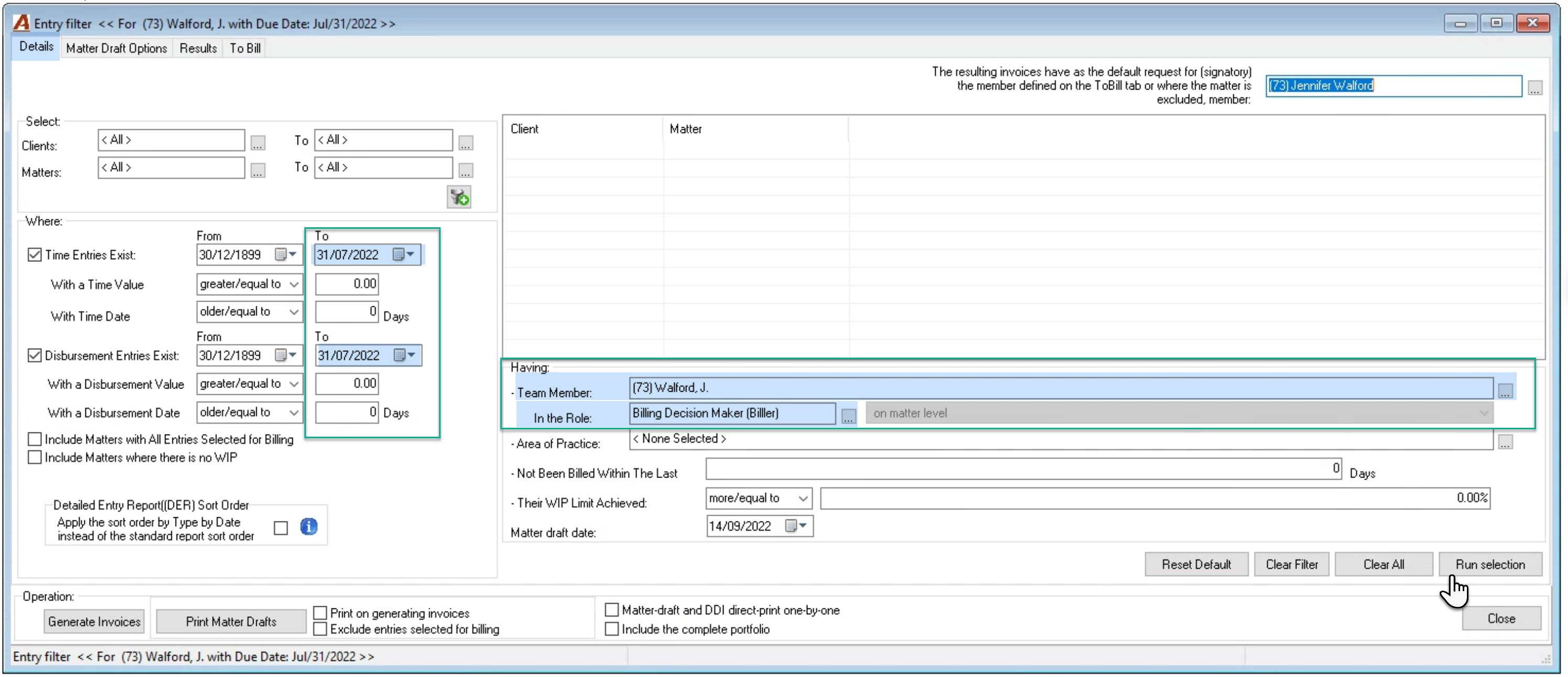Click the add-to-filter funnel icon
This screenshot has width=1568, height=677.
(x=459, y=197)
